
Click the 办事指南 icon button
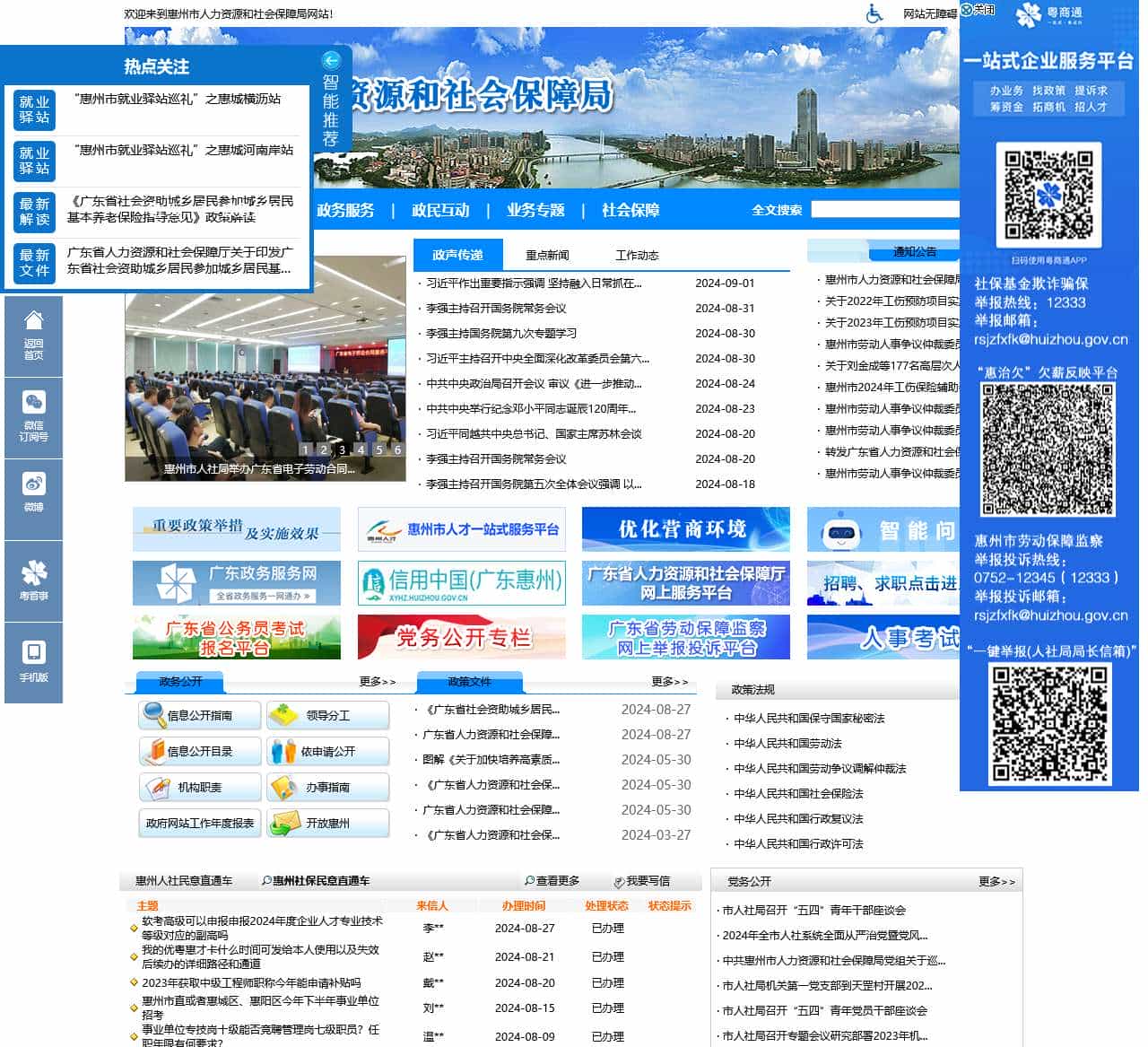328,787
